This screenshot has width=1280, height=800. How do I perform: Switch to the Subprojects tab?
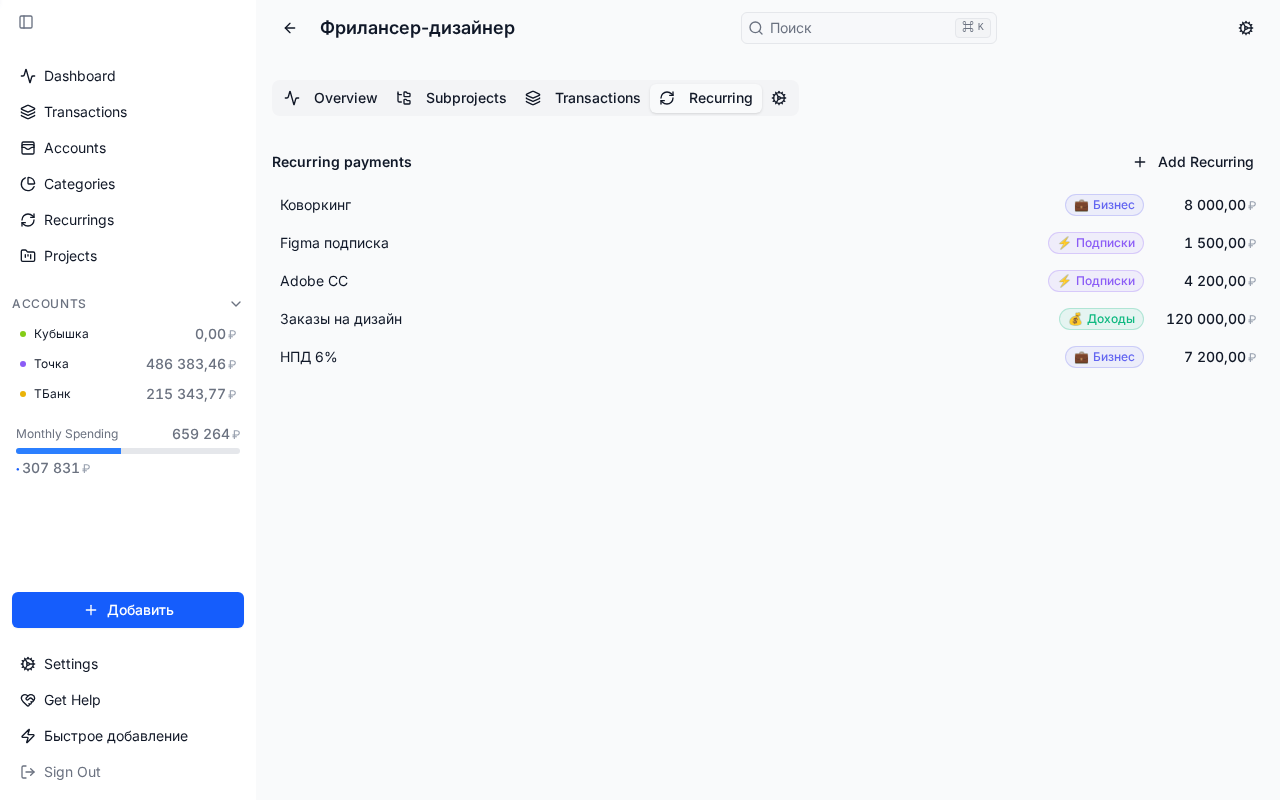click(x=452, y=98)
